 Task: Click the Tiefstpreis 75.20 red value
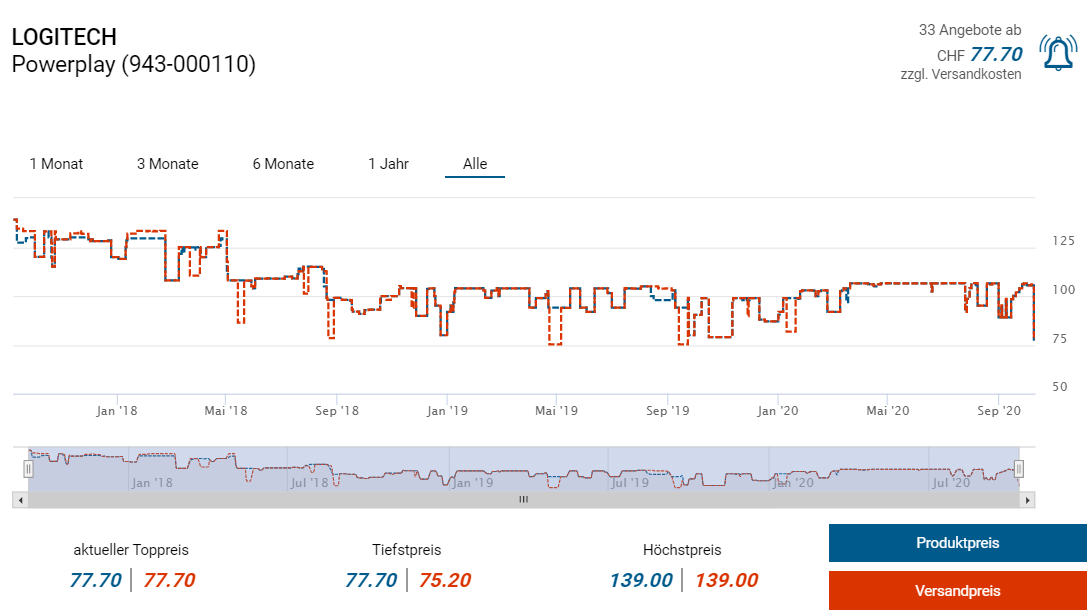point(444,581)
